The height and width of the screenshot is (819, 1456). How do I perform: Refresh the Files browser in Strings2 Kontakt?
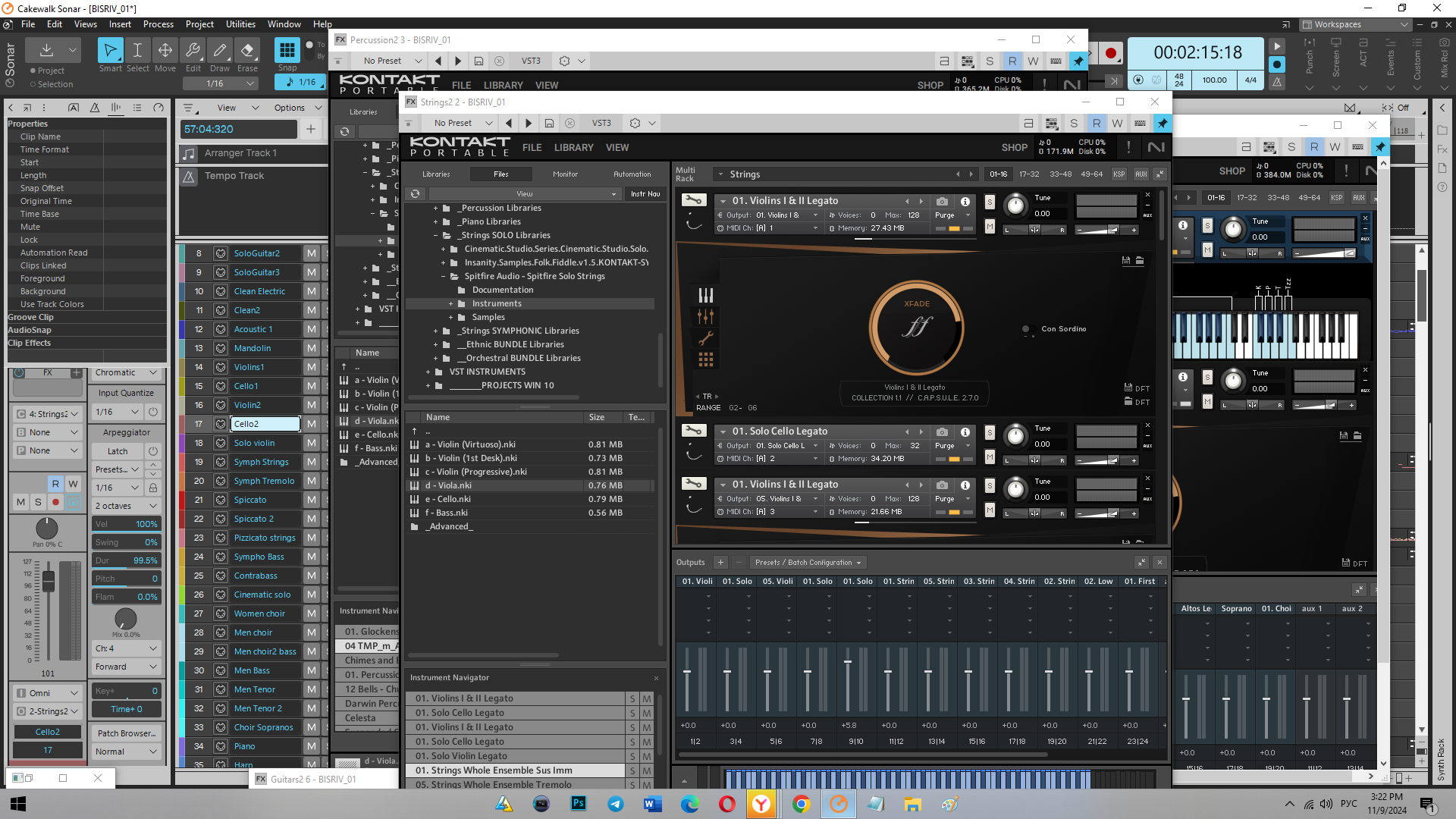click(x=416, y=194)
